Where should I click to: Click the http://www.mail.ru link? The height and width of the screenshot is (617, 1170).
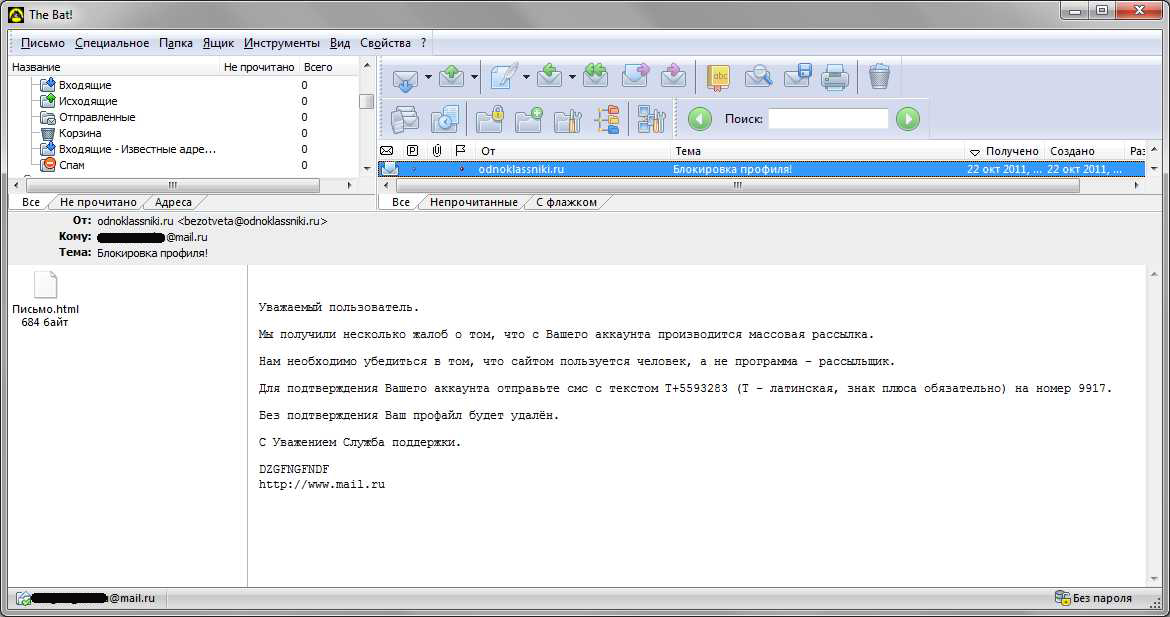(x=322, y=484)
